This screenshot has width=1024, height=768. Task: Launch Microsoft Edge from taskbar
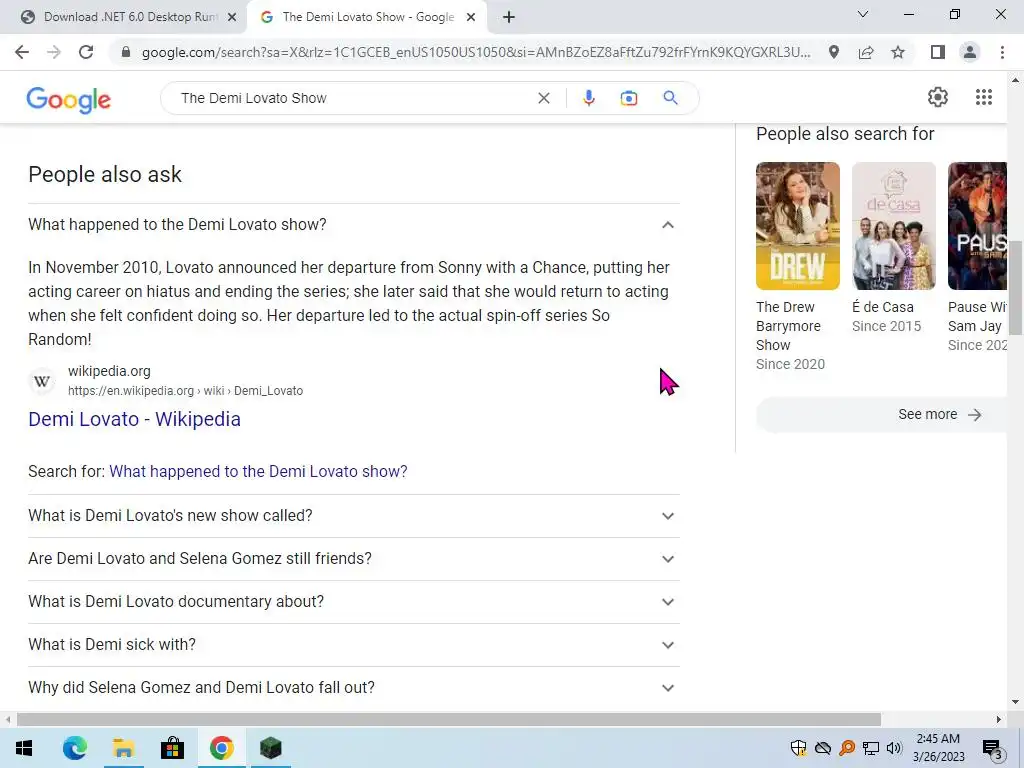[74, 748]
